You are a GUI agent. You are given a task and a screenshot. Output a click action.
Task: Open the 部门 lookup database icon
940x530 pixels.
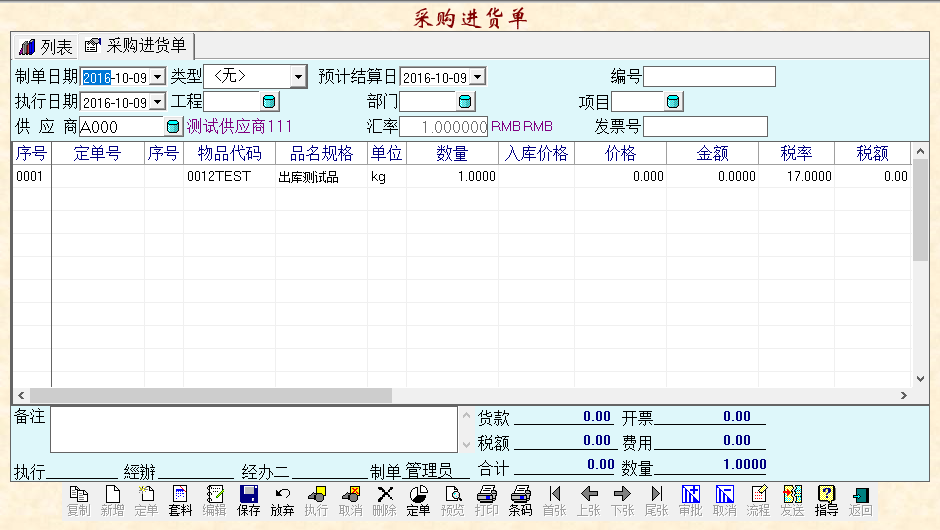pyautogui.click(x=465, y=101)
